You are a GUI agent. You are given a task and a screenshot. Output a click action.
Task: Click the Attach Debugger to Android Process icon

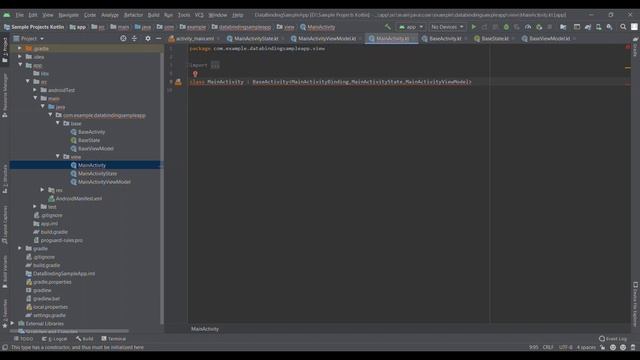539,27
